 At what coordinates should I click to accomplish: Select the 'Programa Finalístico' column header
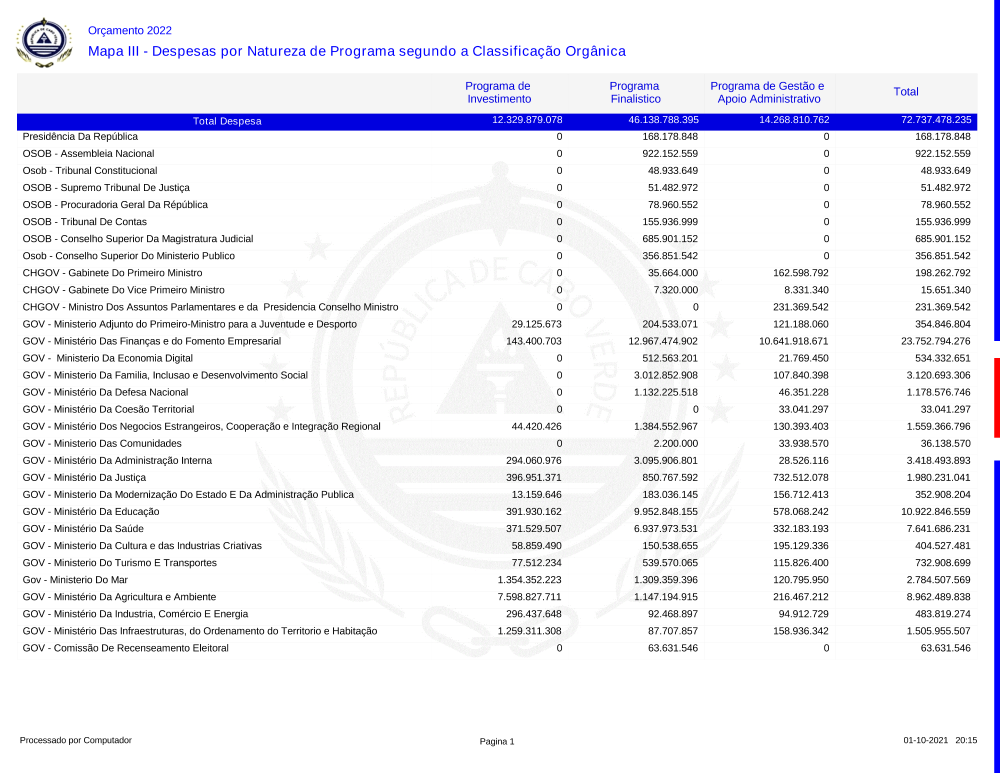click(634, 92)
